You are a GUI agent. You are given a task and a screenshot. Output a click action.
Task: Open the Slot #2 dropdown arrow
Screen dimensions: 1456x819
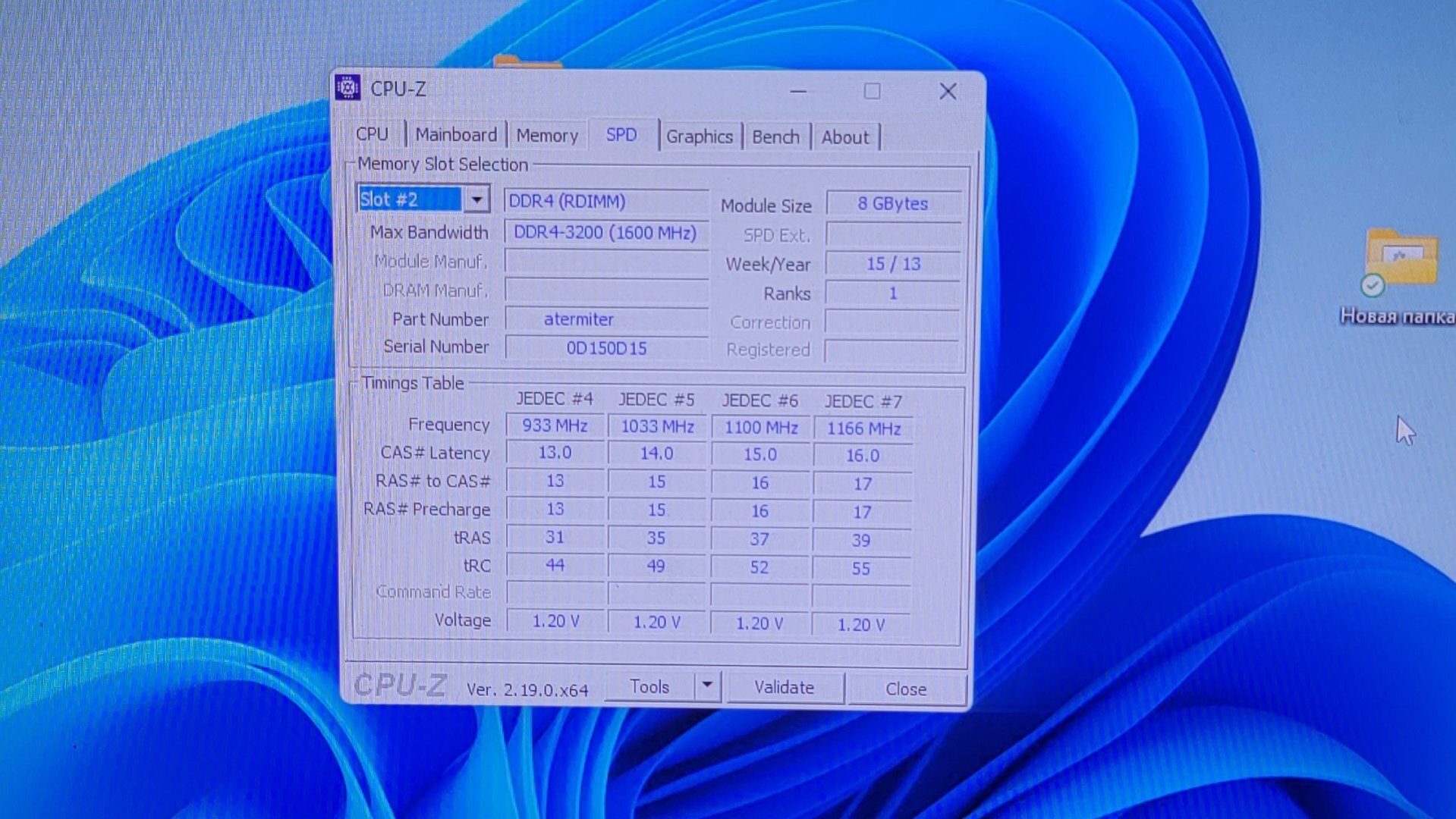pyautogui.click(x=476, y=199)
